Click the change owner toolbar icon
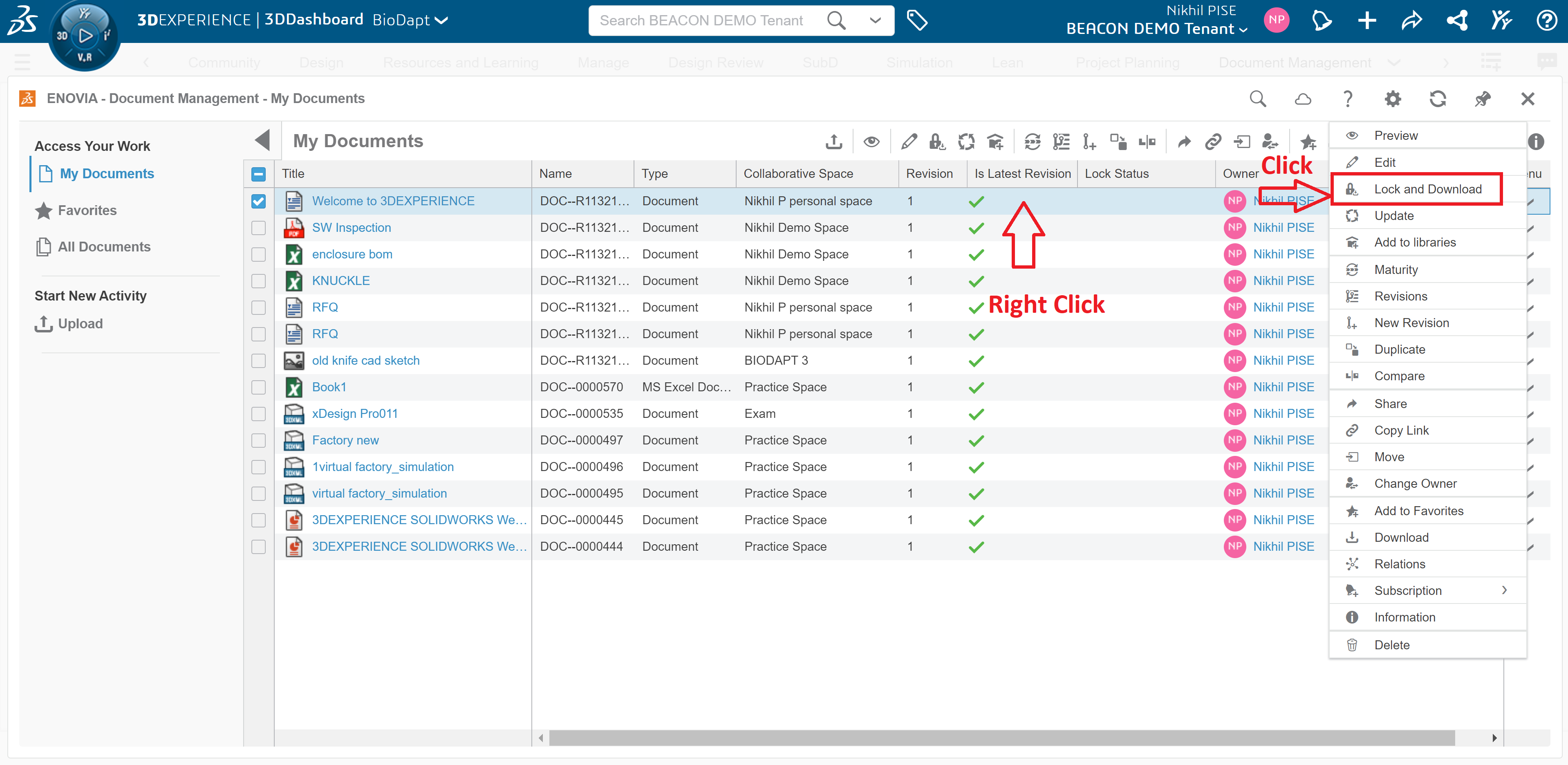 click(x=1270, y=142)
